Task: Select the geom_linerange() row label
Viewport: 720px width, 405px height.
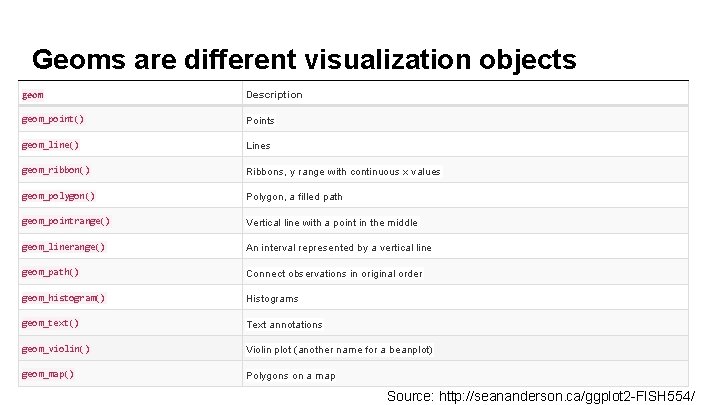Action: pyautogui.click(x=63, y=247)
